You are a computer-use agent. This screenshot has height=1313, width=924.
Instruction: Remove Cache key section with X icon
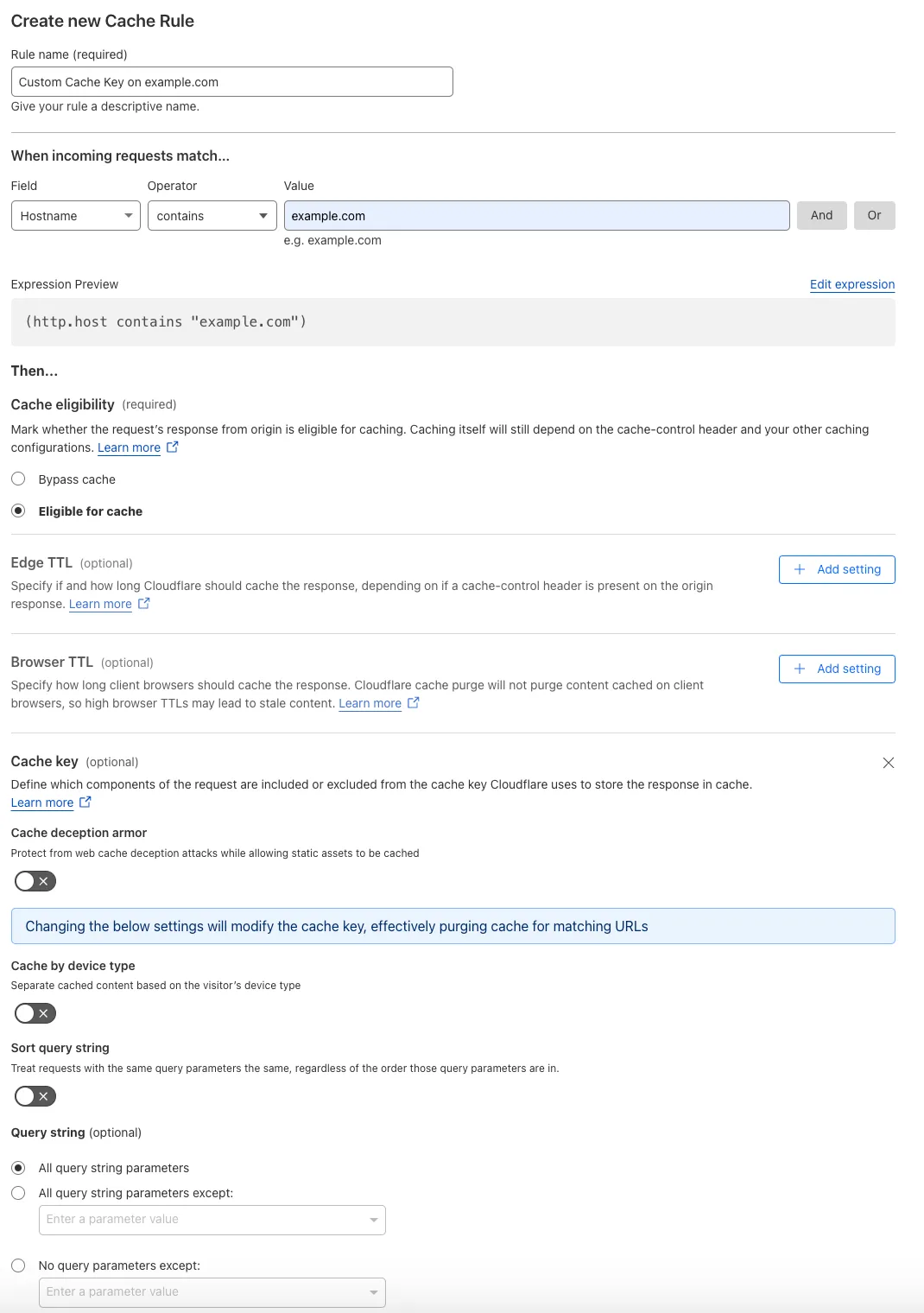click(888, 763)
